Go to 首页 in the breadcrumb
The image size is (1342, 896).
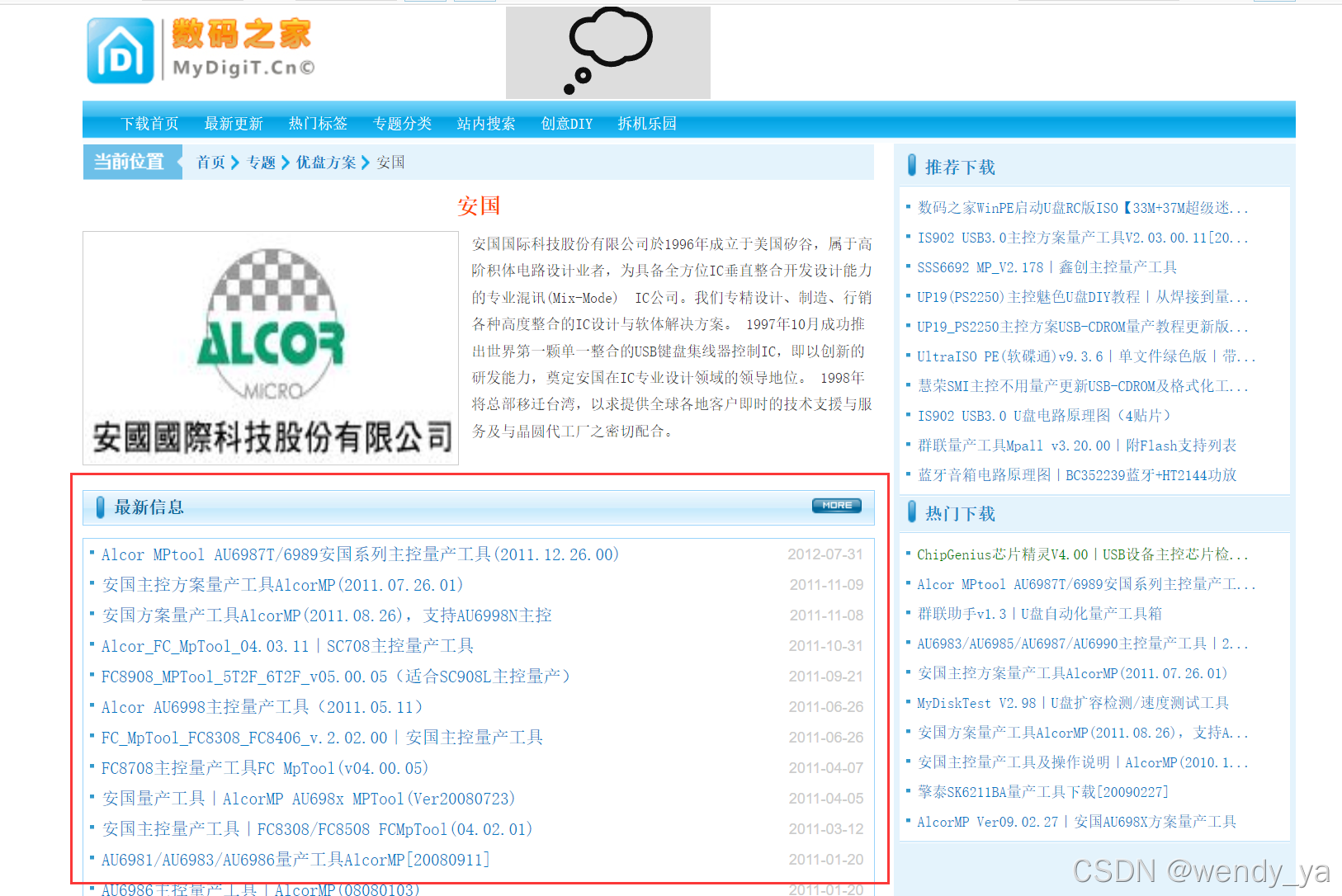point(210,163)
